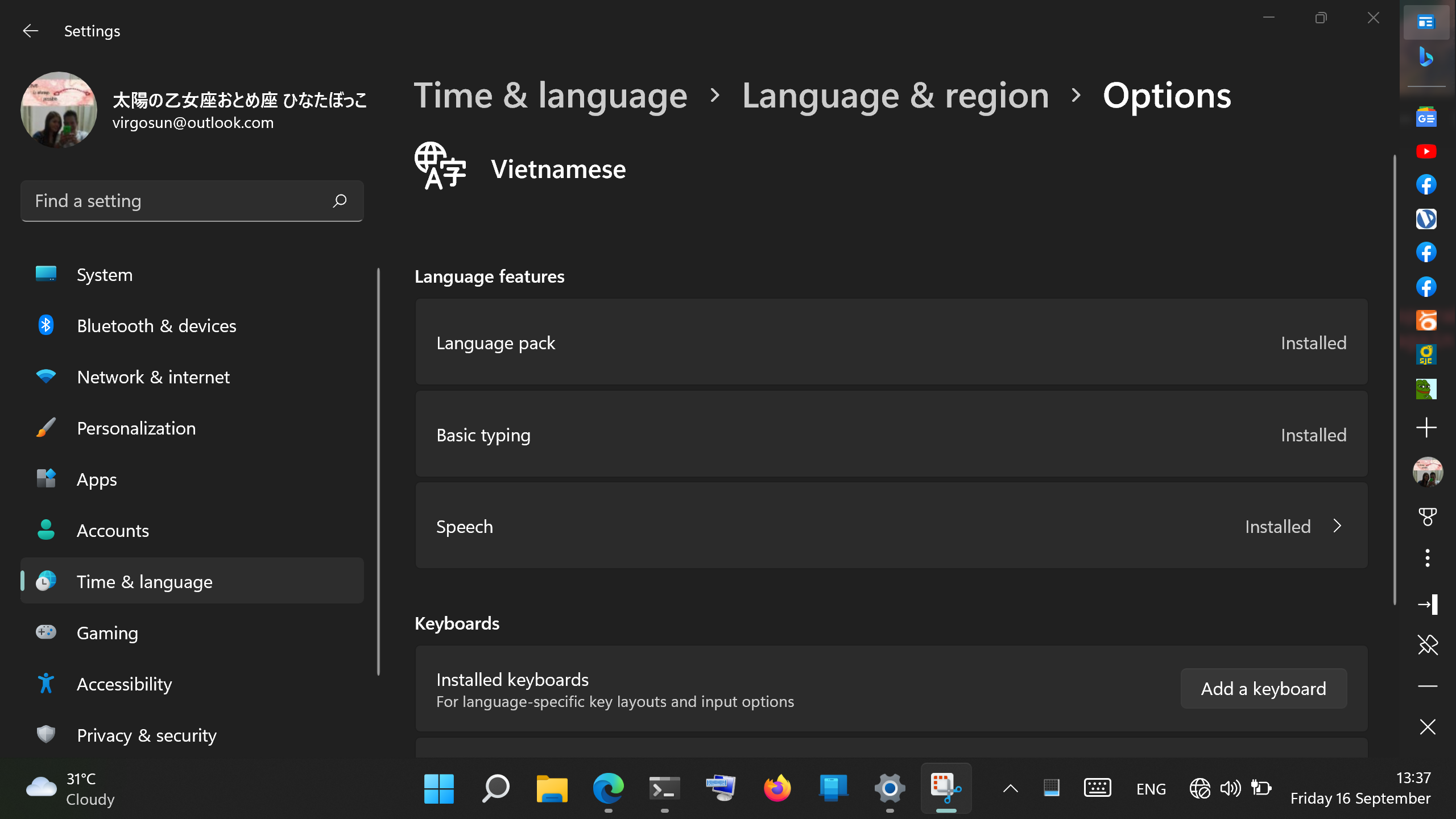The image size is (1456, 819).
Task: Launch Firefox from the taskbar
Action: click(x=776, y=789)
